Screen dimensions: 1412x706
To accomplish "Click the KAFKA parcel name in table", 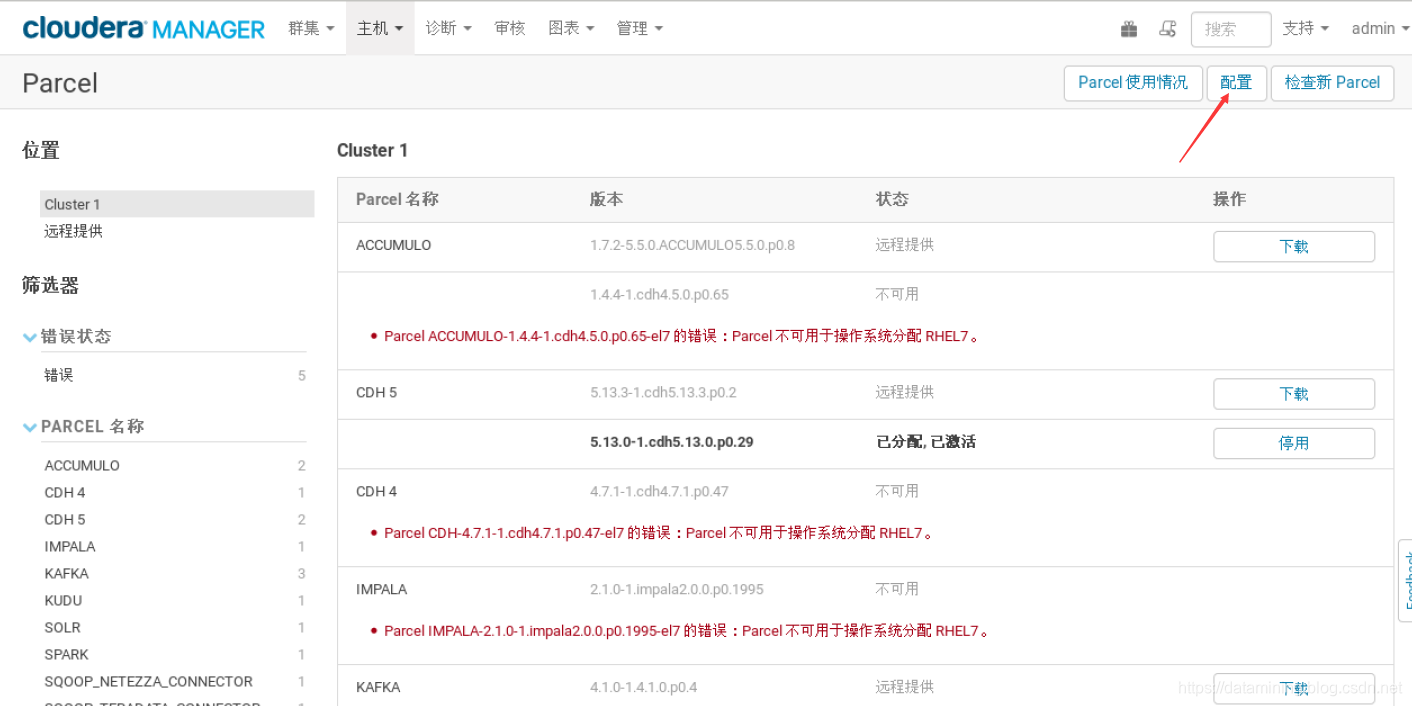I will pos(378,687).
